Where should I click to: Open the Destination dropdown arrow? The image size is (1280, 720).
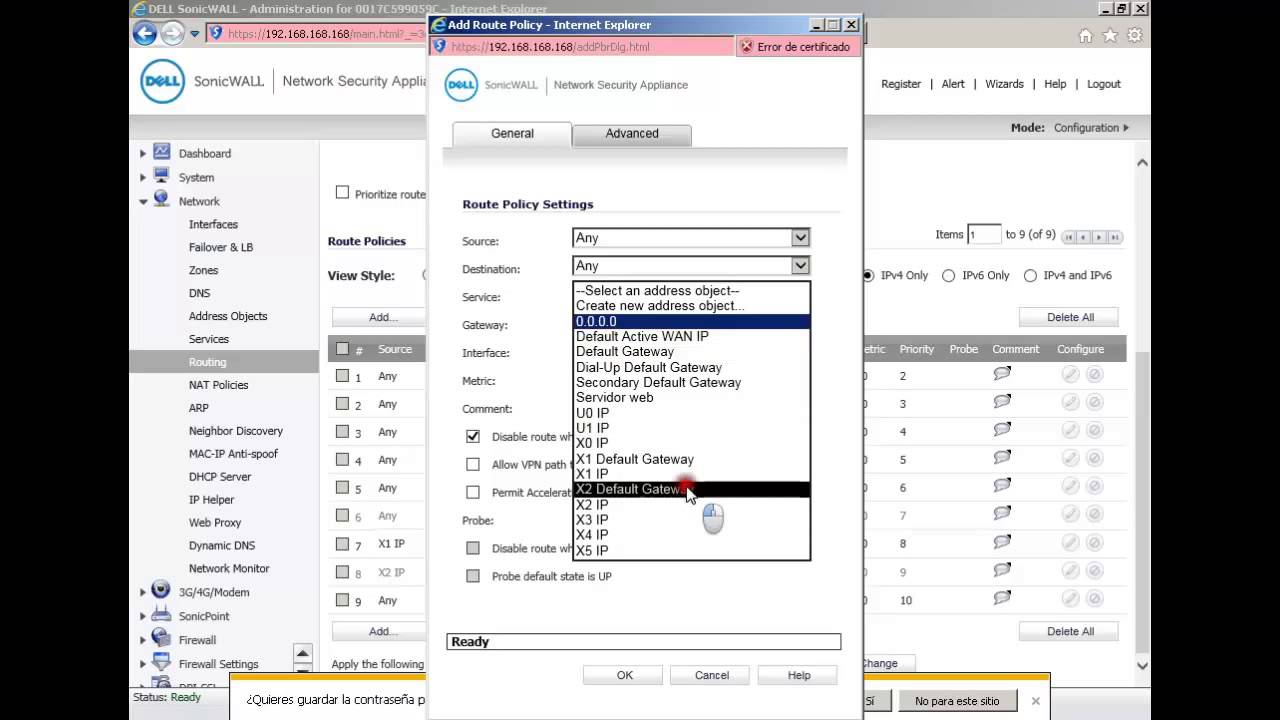[x=800, y=266]
